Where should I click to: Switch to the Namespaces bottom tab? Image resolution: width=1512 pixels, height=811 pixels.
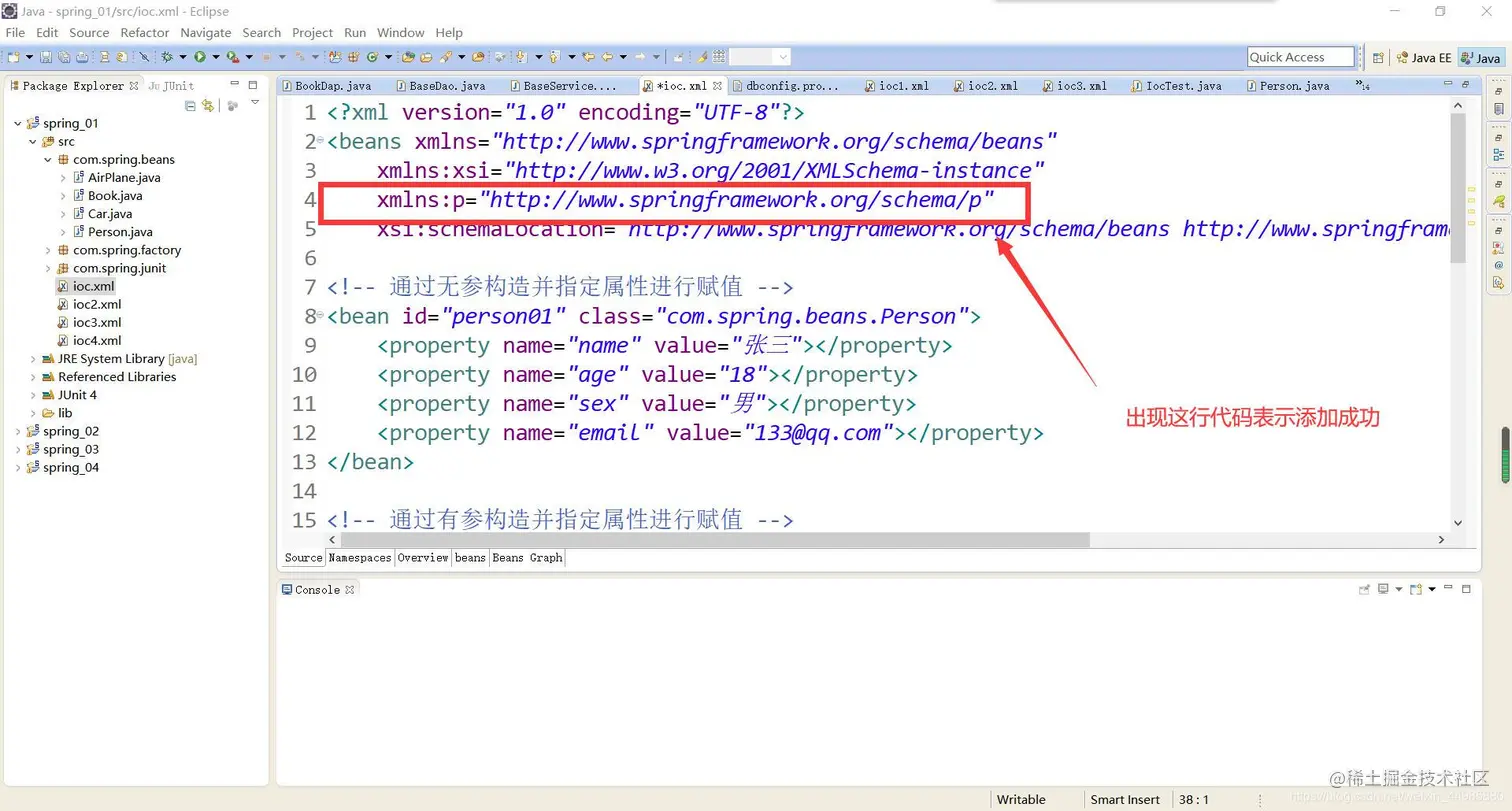[x=360, y=558]
